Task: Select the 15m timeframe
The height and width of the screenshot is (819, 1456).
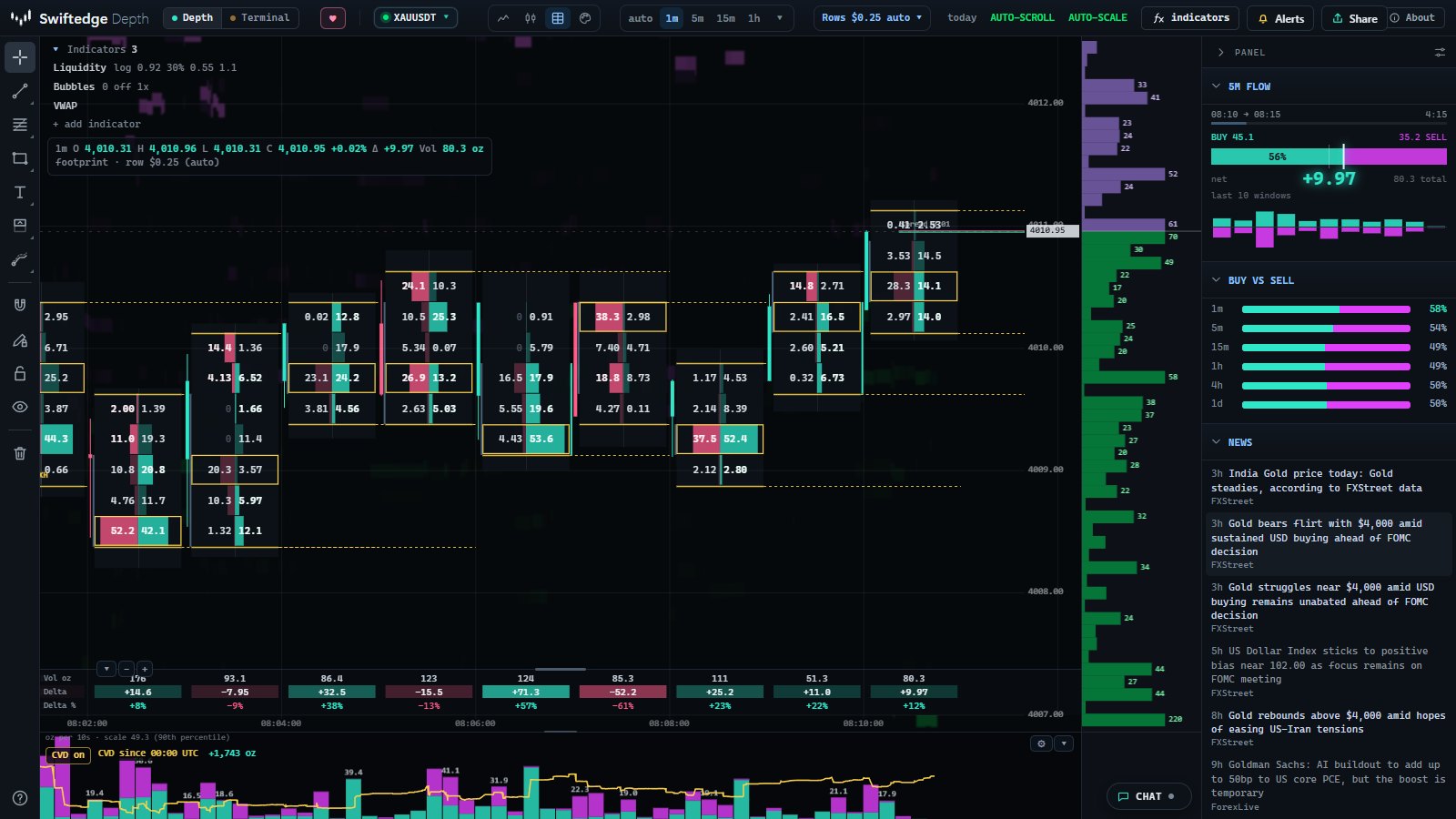Action: [x=725, y=18]
